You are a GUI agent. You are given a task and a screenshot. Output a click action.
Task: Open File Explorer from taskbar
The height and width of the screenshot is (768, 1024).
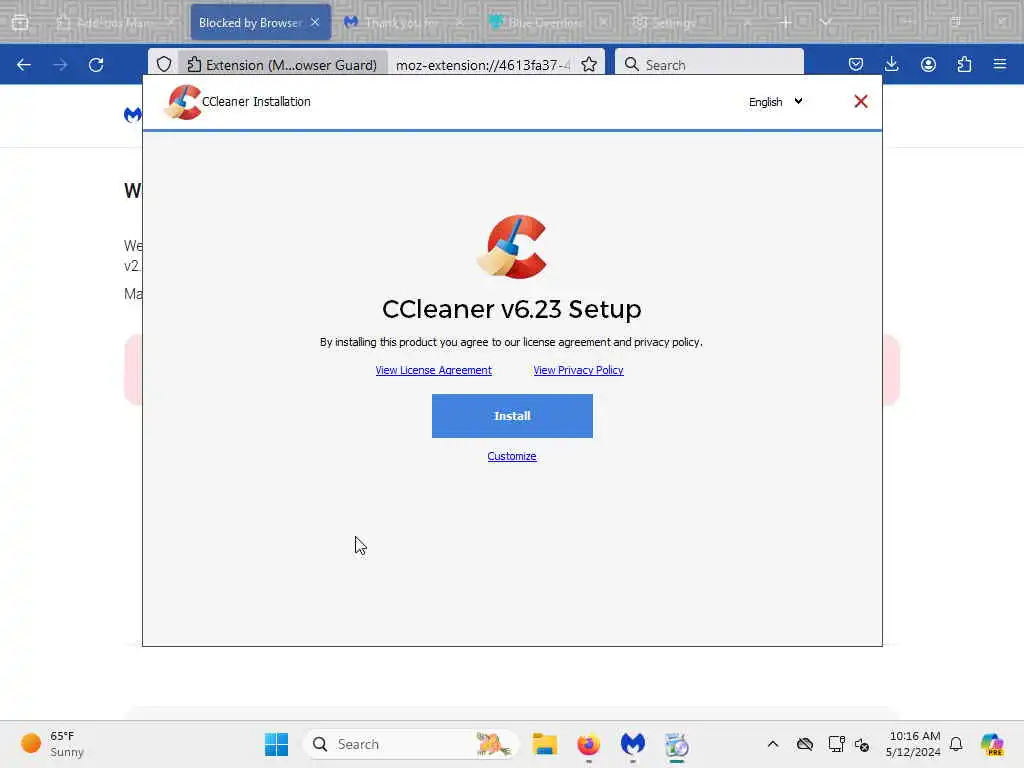tap(544, 744)
